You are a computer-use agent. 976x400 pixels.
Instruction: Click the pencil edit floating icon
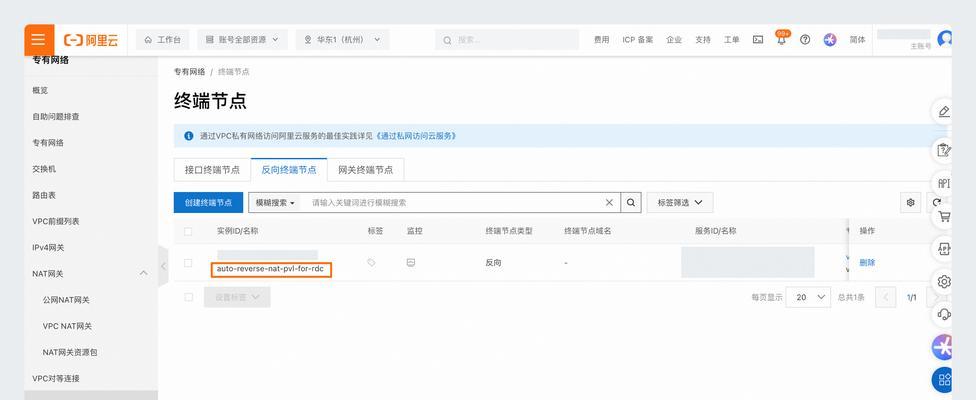click(x=944, y=111)
